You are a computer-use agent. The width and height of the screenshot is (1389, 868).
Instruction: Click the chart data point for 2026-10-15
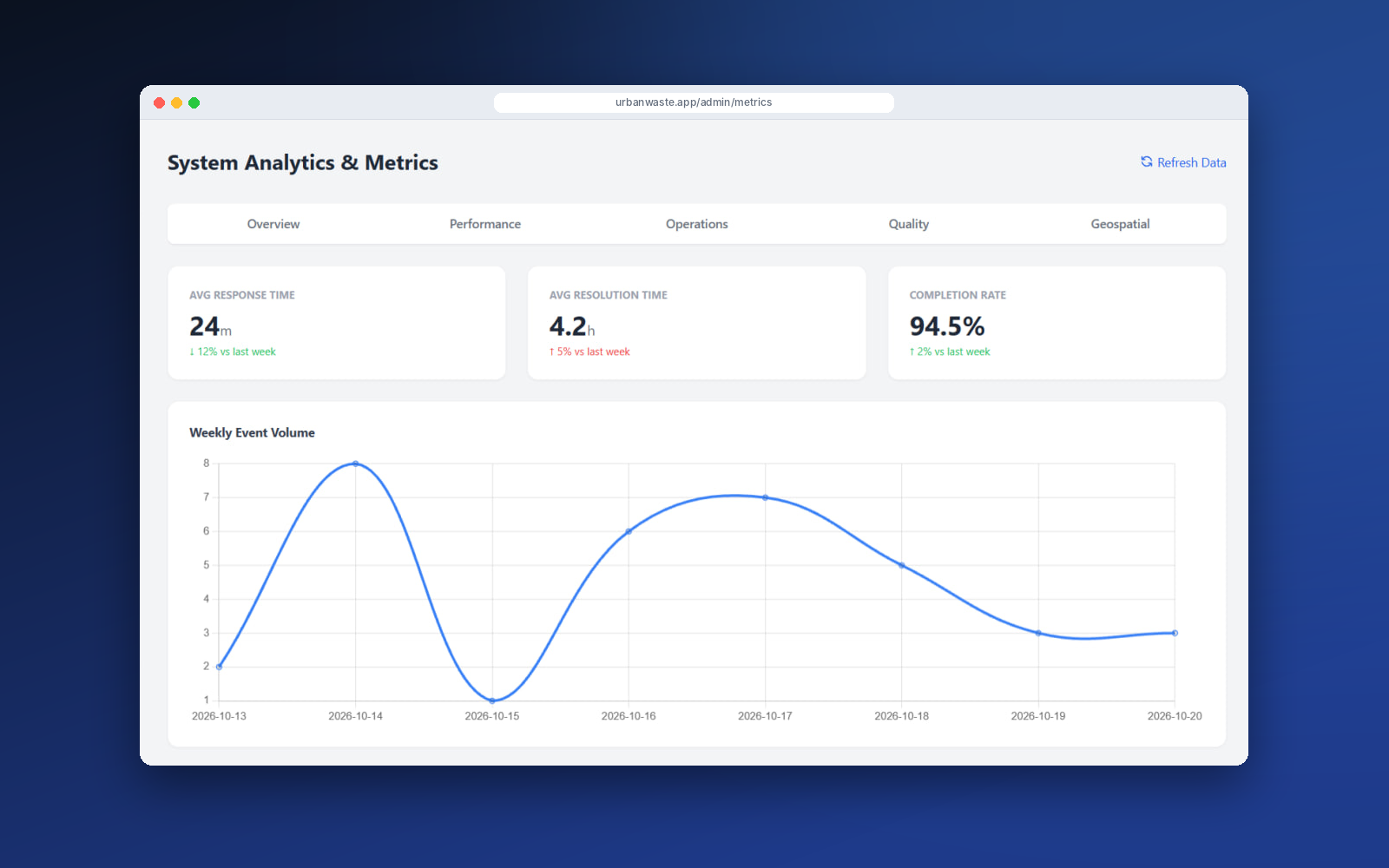[x=492, y=700]
